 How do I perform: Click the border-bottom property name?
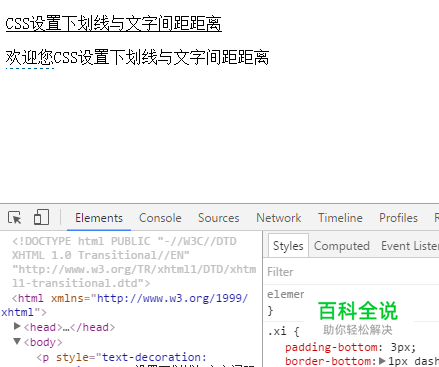(328, 361)
